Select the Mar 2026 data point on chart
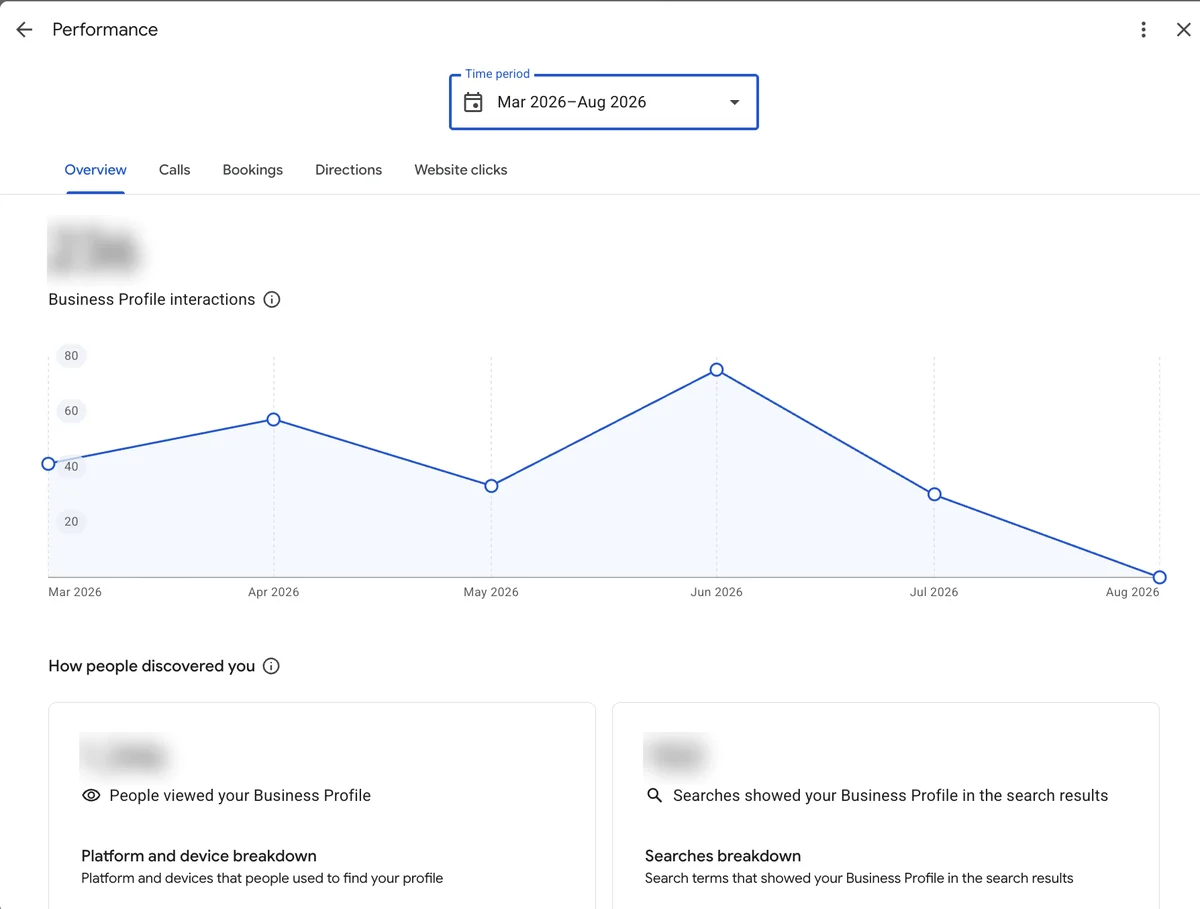Viewport: 1200px width, 909px height. (48, 464)
